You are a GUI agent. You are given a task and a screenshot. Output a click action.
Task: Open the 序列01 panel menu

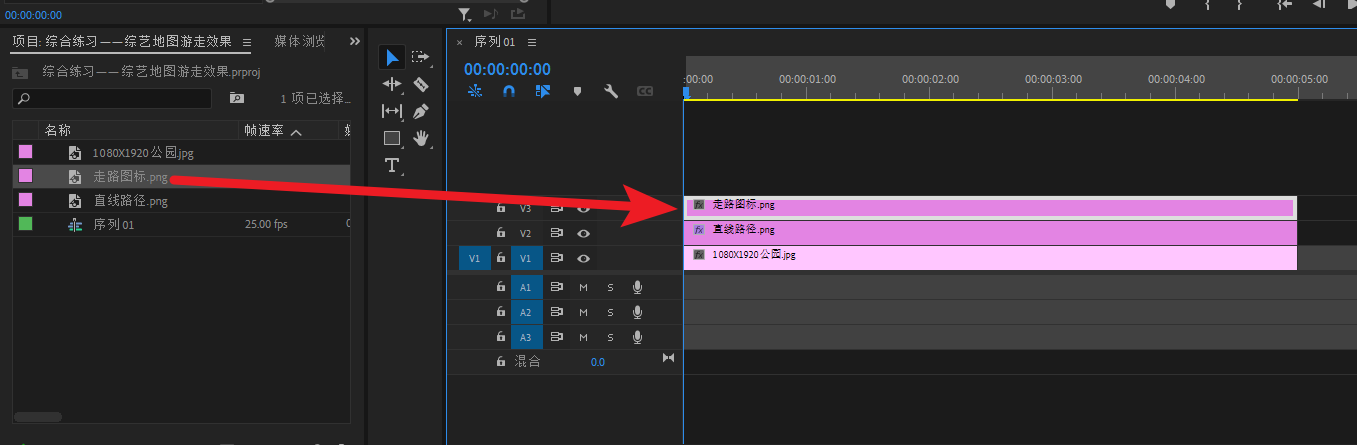(x=532, y=42)
